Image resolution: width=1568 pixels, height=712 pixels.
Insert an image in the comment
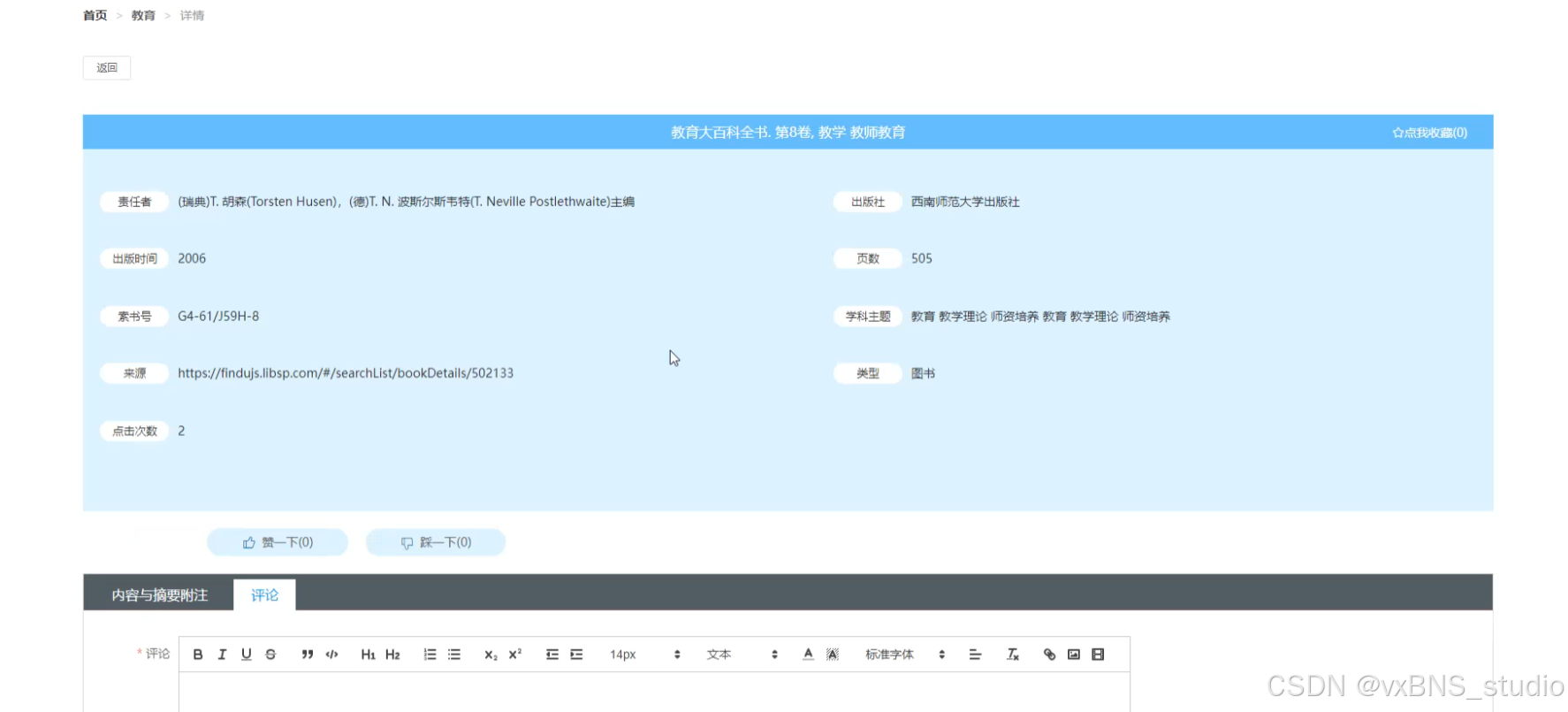tap(1074, 655)
